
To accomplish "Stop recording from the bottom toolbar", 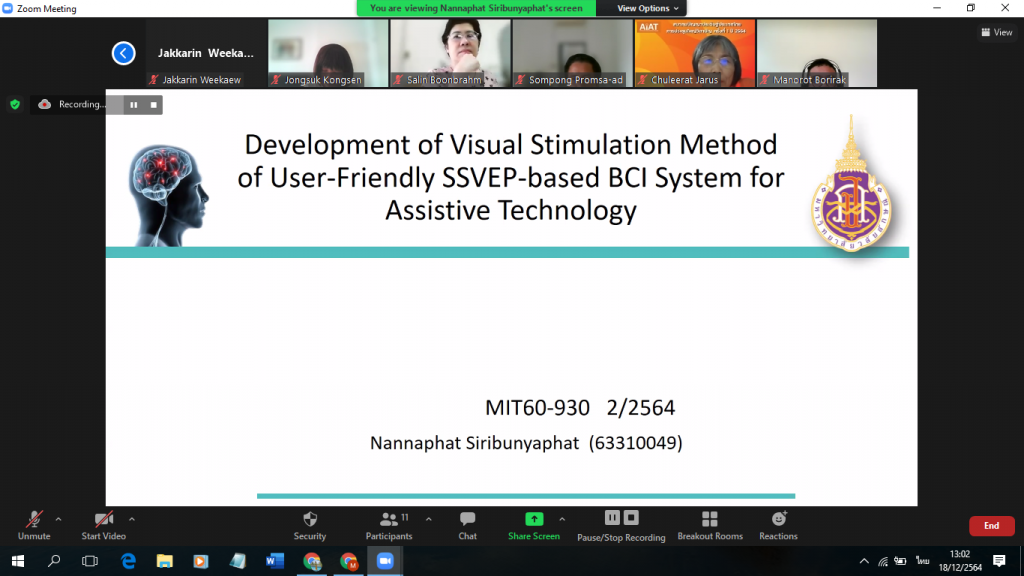I will [x=631, y=518].
